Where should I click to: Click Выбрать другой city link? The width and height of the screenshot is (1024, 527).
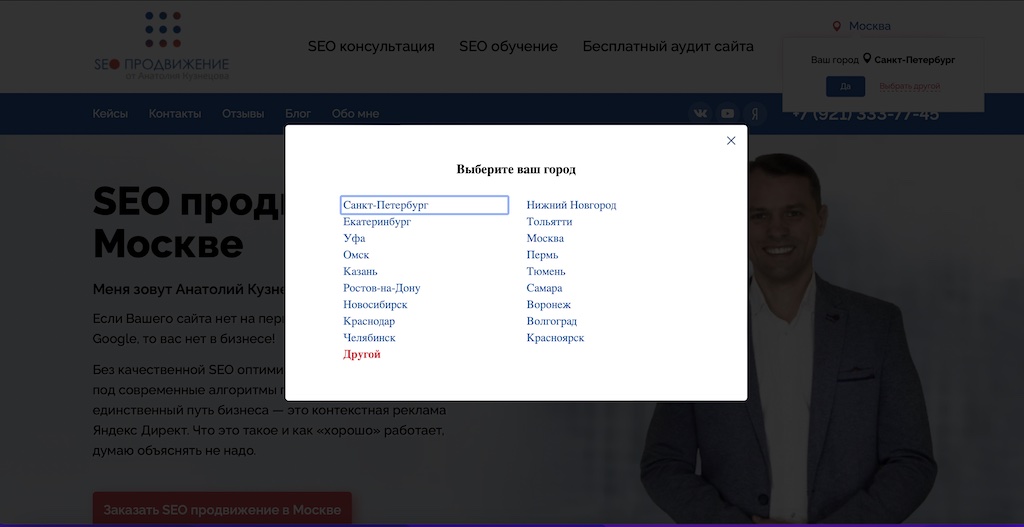pos(909,86)
